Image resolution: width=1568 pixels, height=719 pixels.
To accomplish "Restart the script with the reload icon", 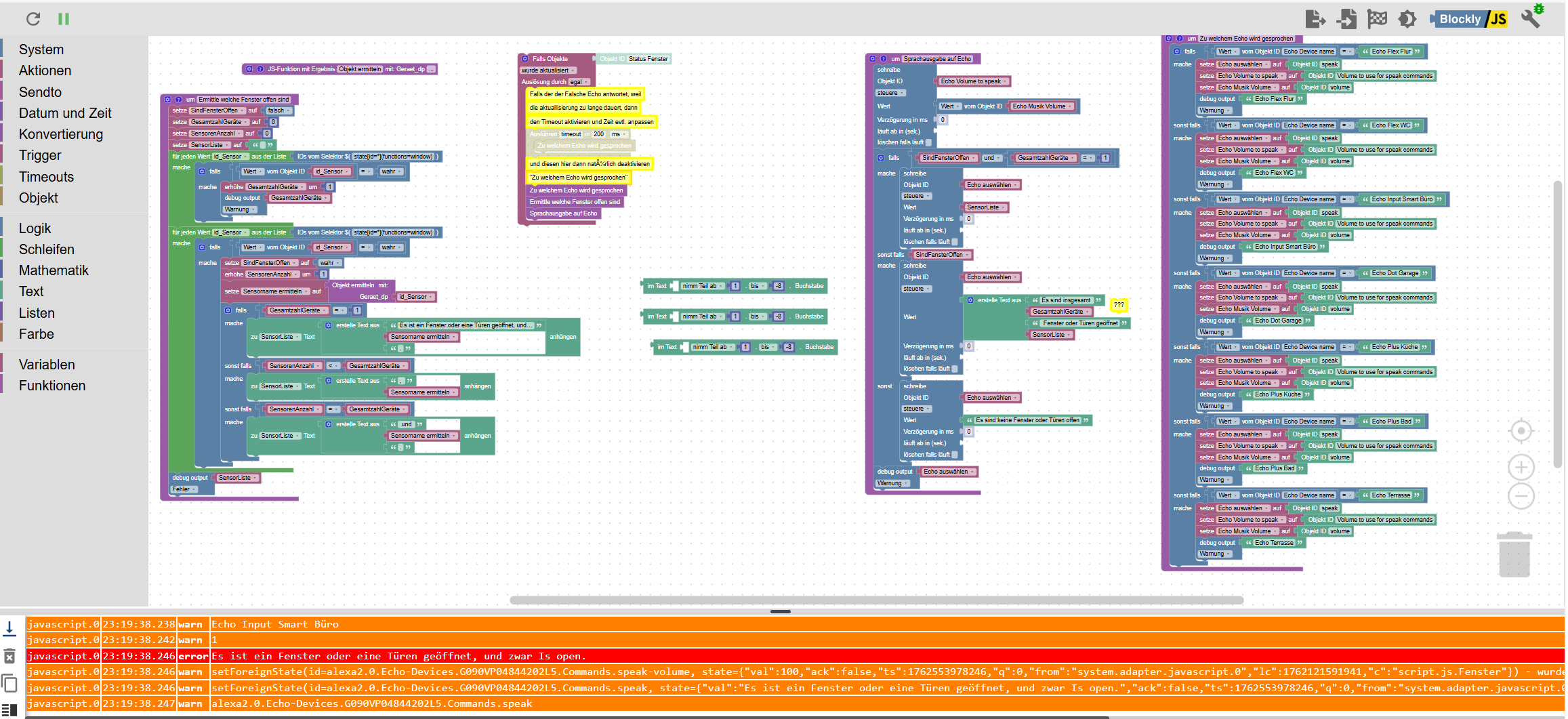I will 33,19.
